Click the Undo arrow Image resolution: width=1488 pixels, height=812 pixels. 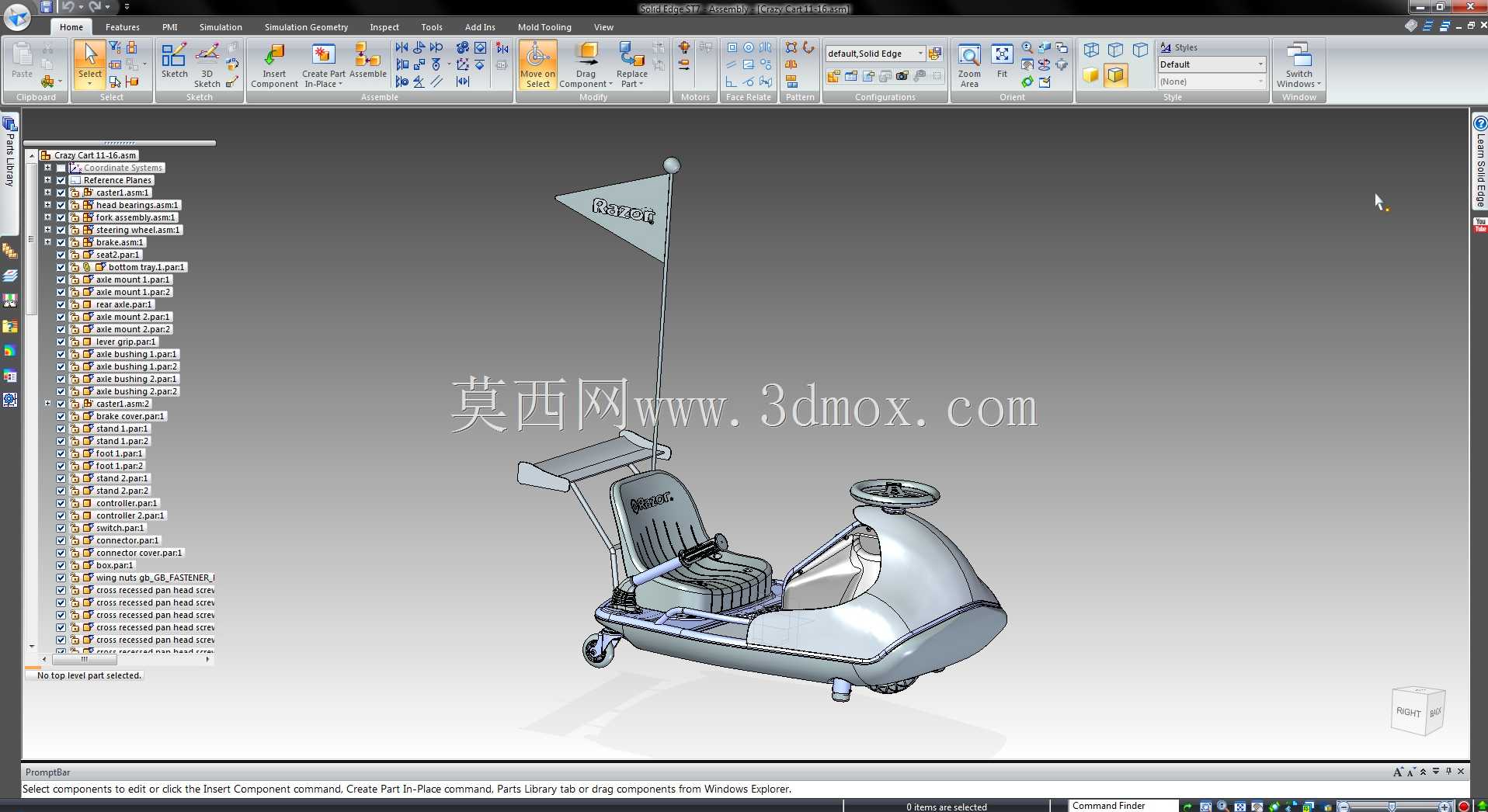click(x=68, y=7)
